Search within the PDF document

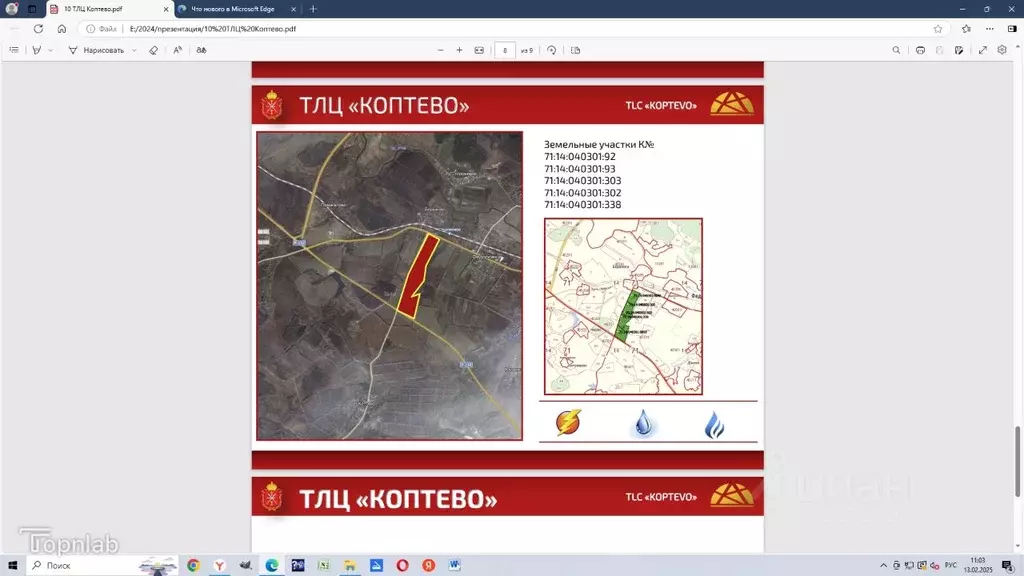click(x=896, y=50)
